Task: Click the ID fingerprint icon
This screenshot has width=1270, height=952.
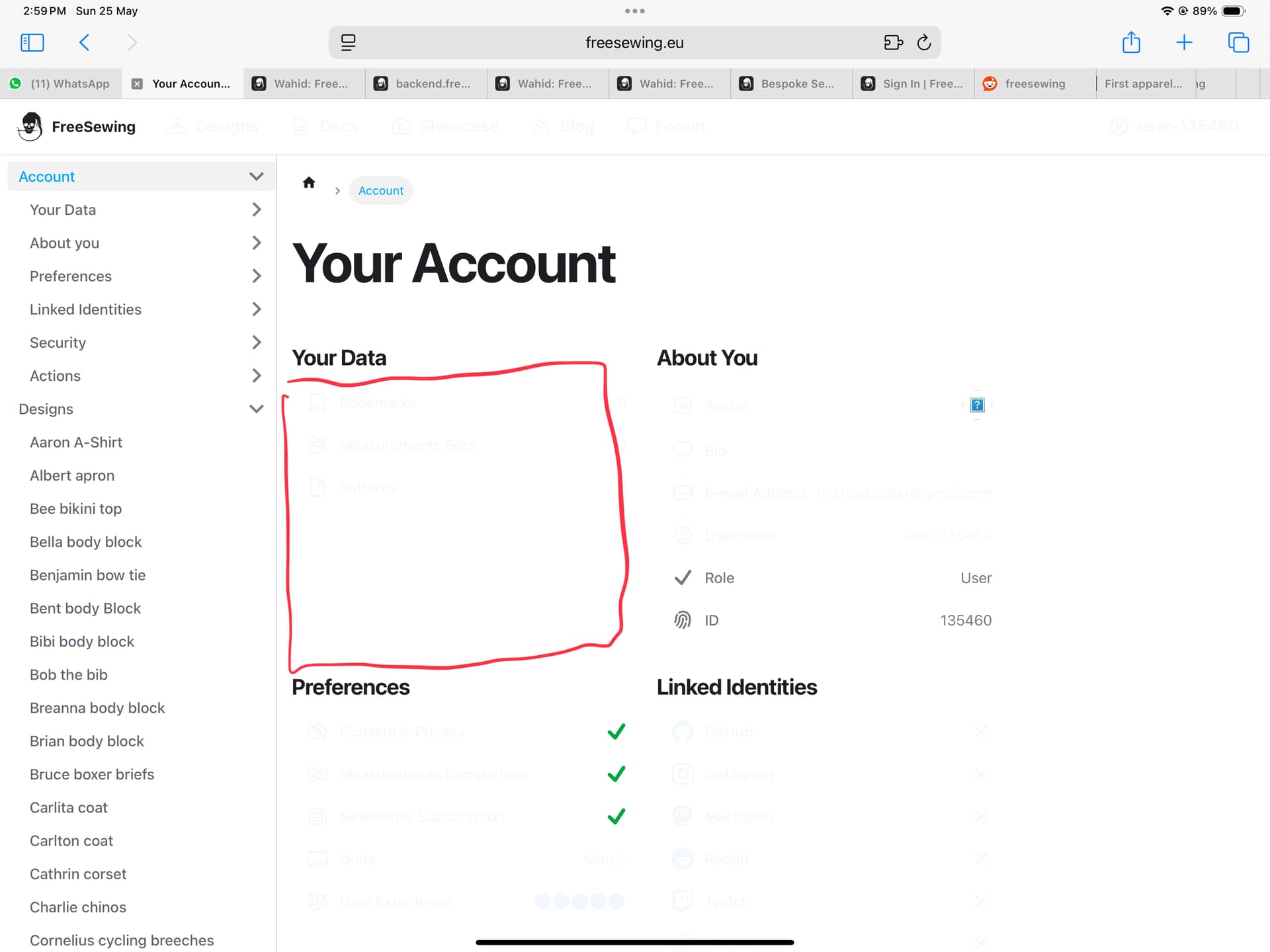Action: pos(682,620)
